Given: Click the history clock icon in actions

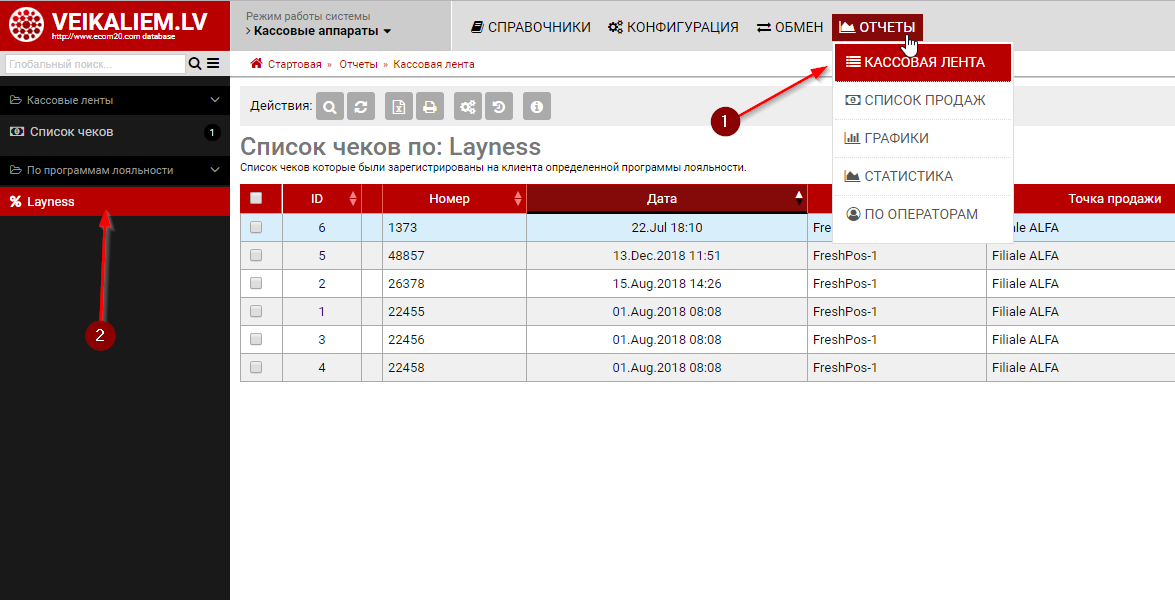Looking at the screenshot, I should point(498,107).
